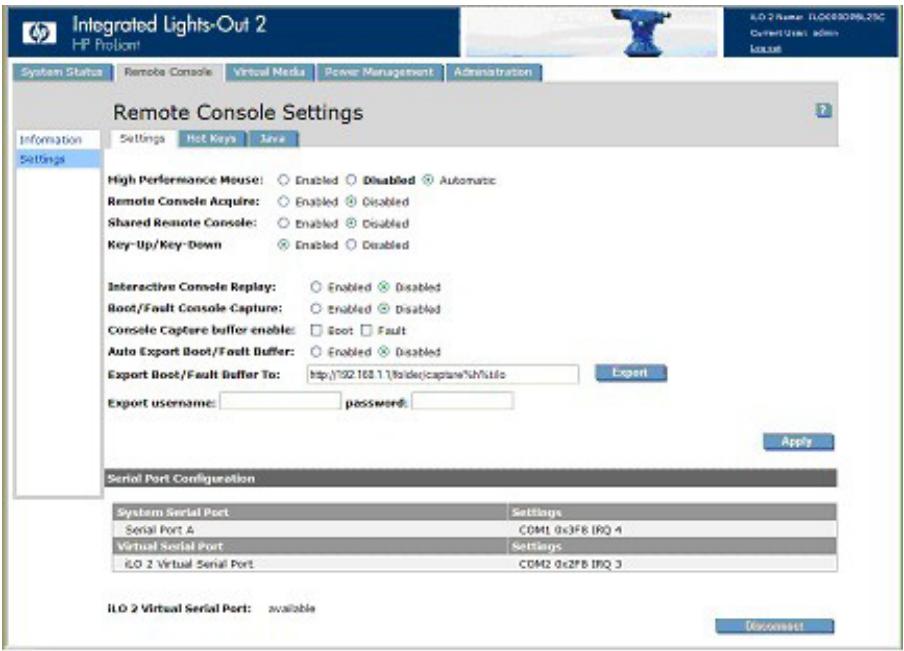Open the Java sub-tab
This screenshot has height=651, width=904.
point(273,138)
